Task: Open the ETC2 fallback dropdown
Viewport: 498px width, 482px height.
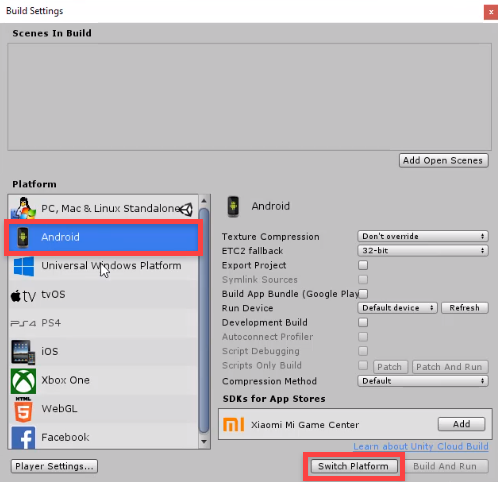Action: pyautogui.click(x=423, y=251)
